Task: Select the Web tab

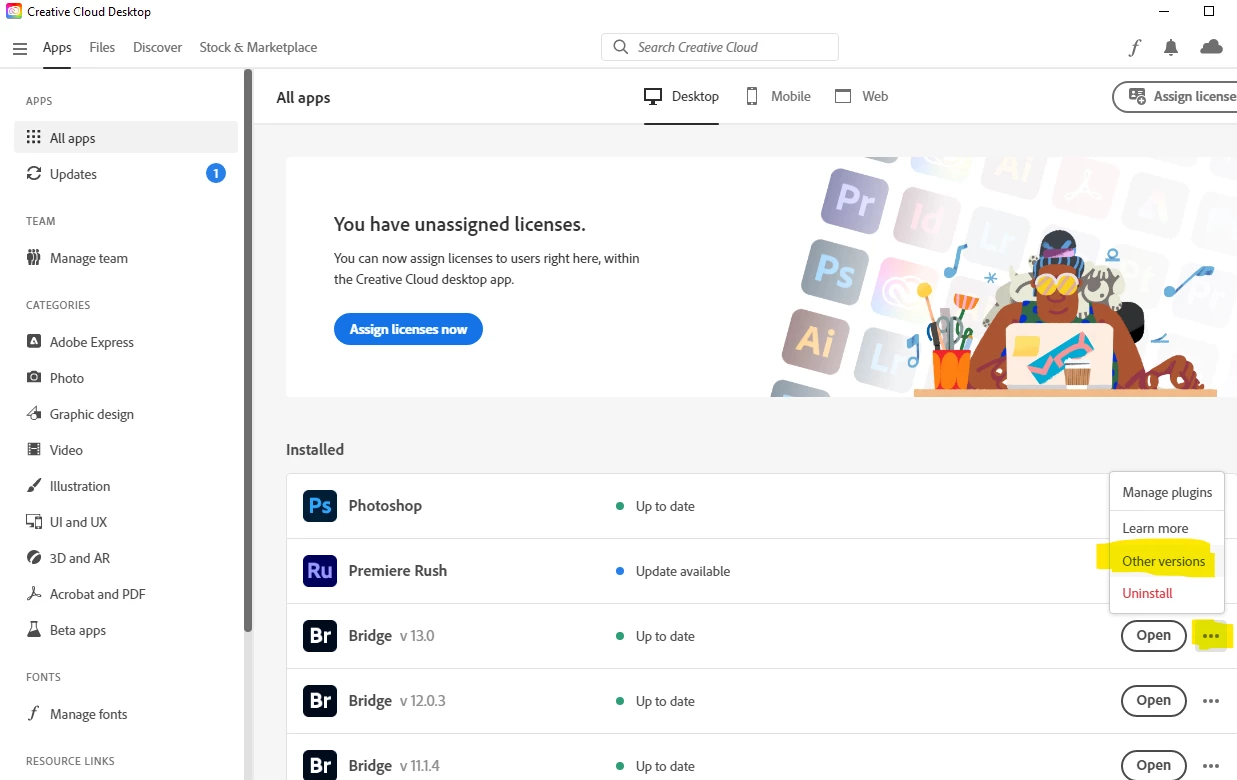Action: (x=861, y=97)
